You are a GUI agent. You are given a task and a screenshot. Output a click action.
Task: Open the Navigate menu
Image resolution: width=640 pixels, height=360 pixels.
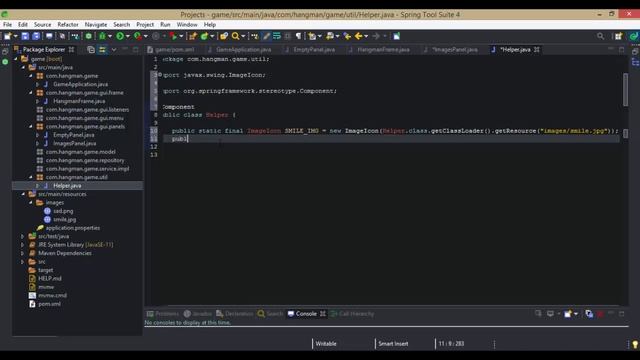[96, 24]
